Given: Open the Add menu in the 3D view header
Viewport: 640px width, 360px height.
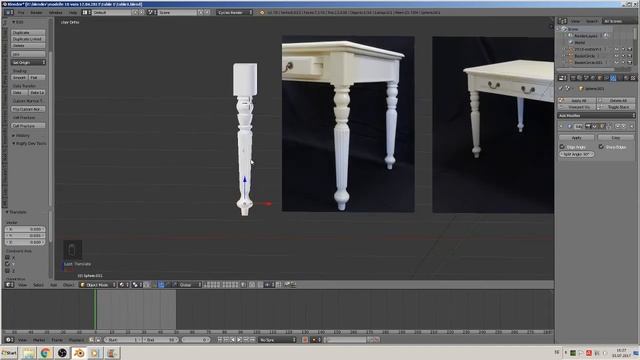Looking at the screenshot, I should point(53,285).
